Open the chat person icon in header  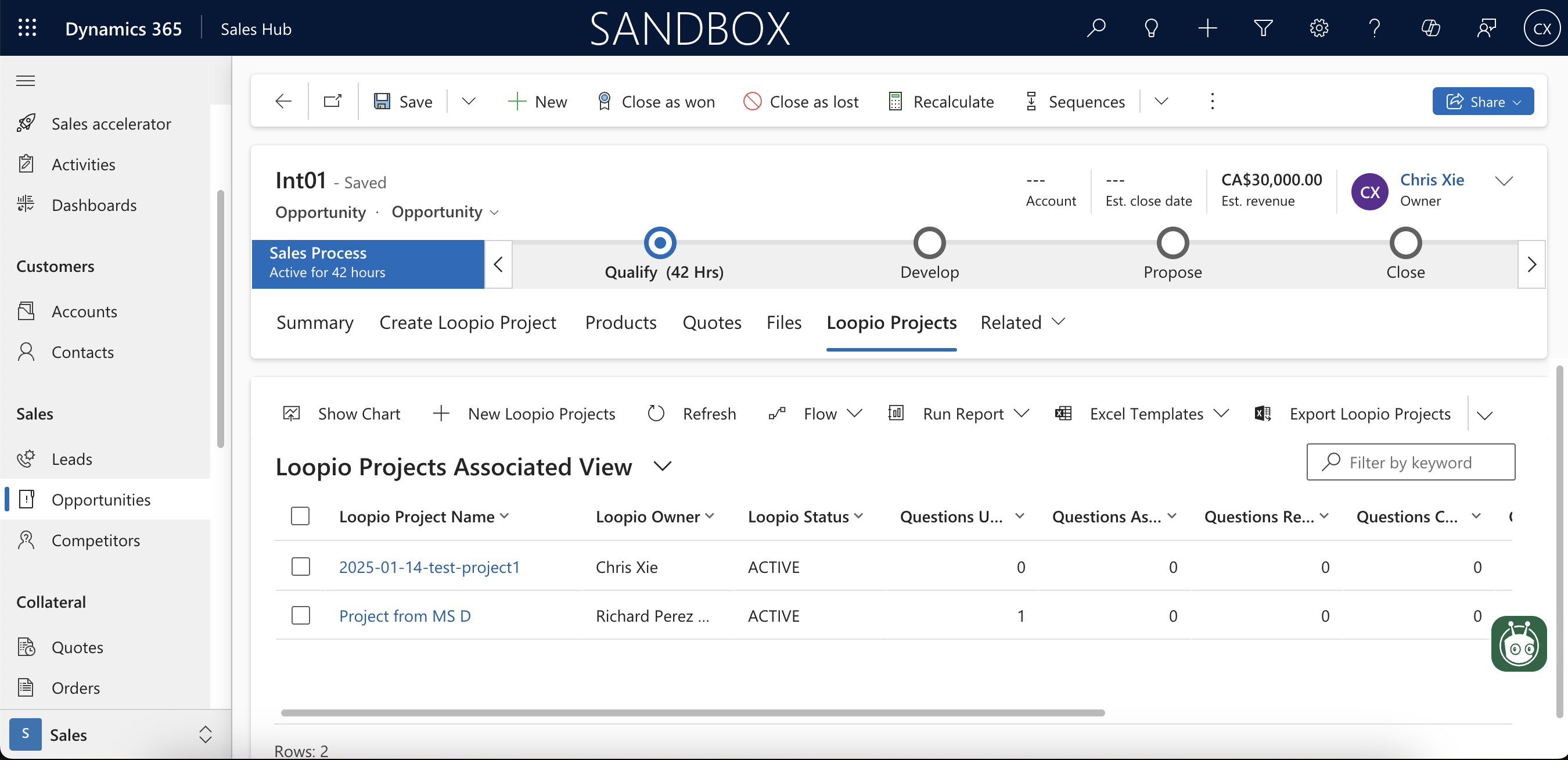pyautogui.click(x=1487, y=28)
